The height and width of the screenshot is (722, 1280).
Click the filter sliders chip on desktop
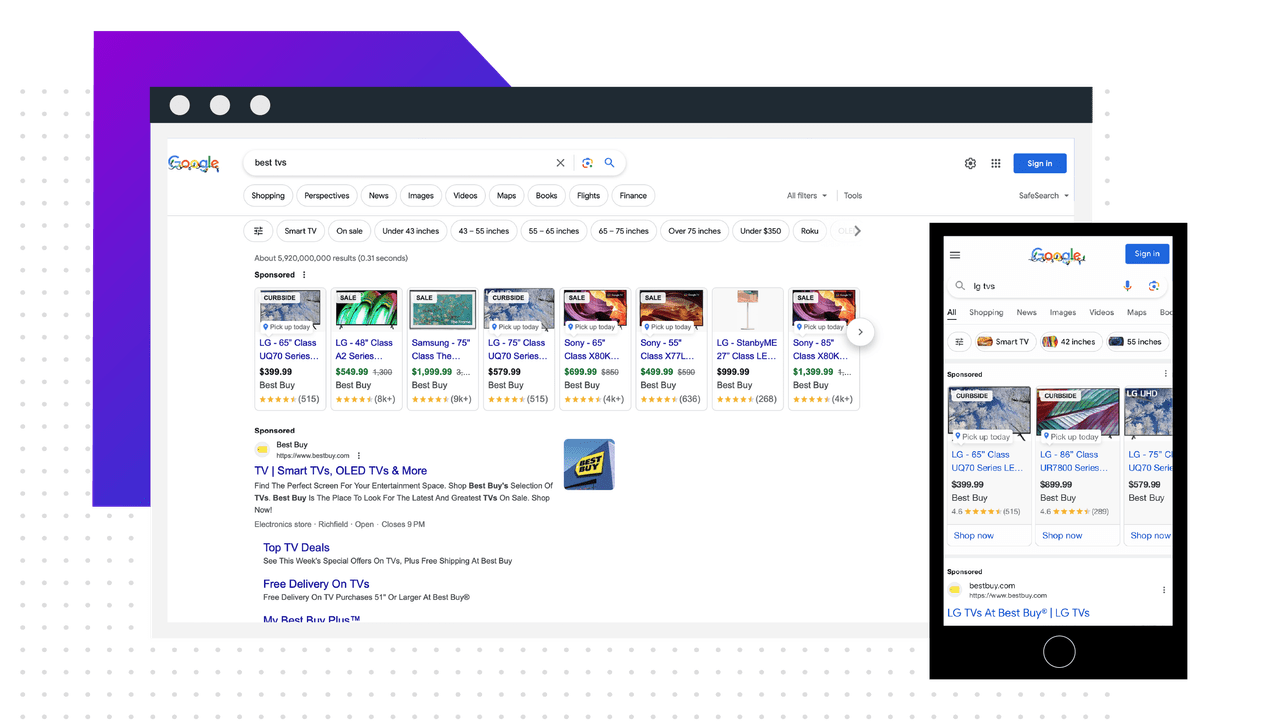click(258, 231)
